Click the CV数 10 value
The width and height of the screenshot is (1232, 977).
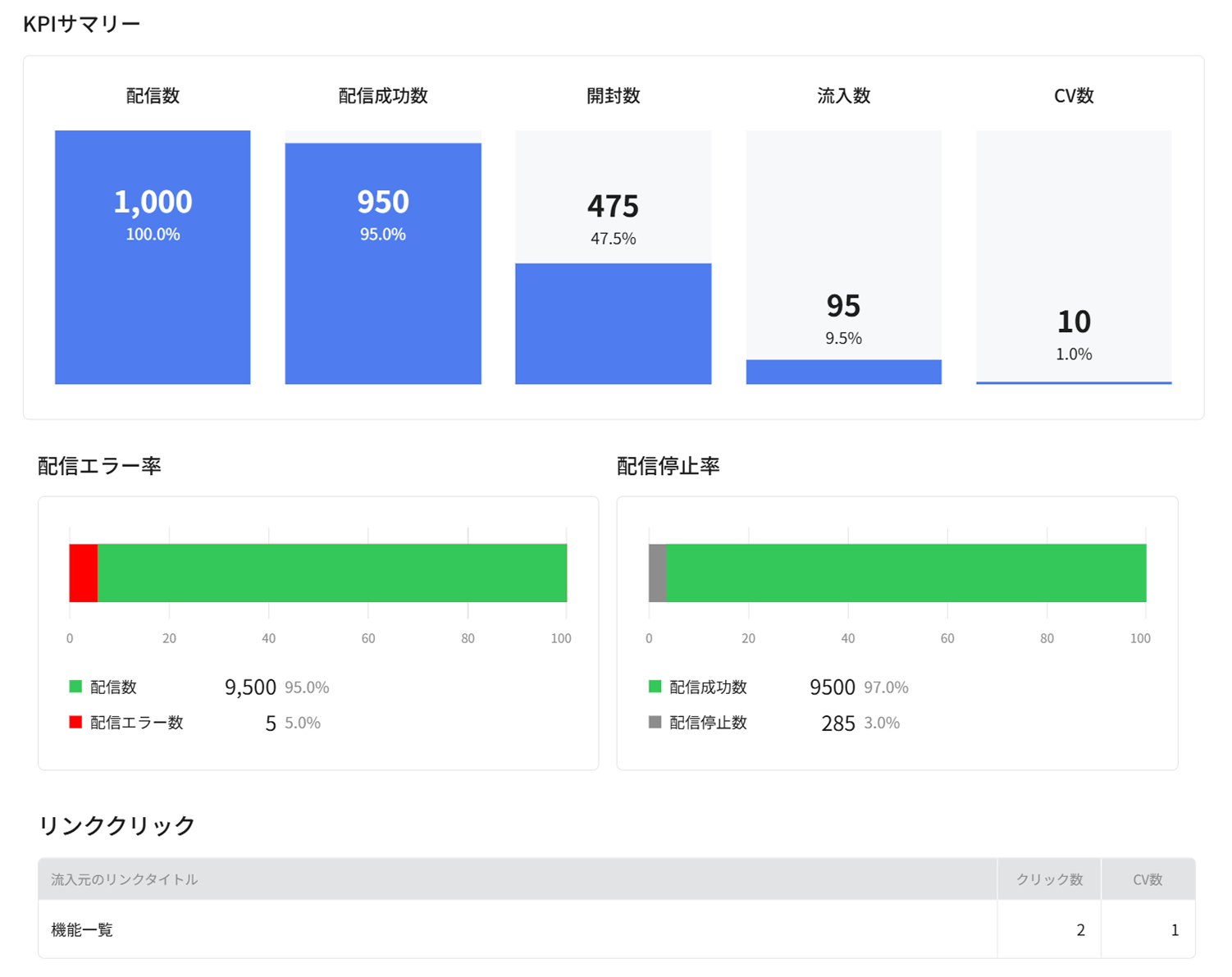point(1073,322)
